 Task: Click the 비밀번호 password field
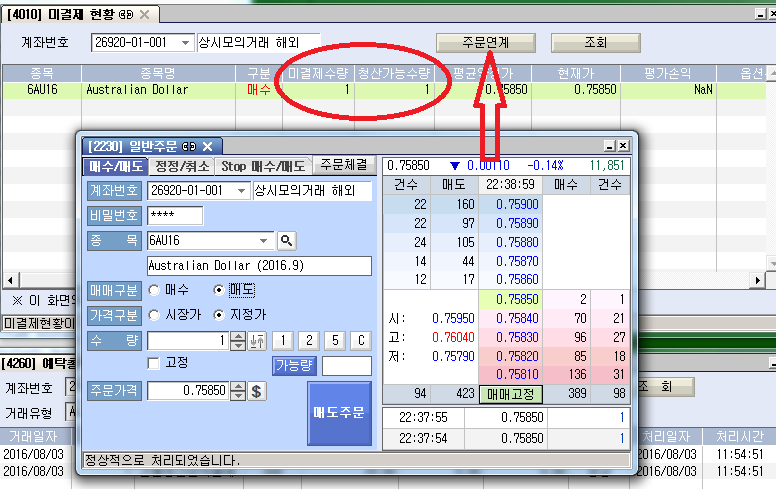[x=175, y=216]
